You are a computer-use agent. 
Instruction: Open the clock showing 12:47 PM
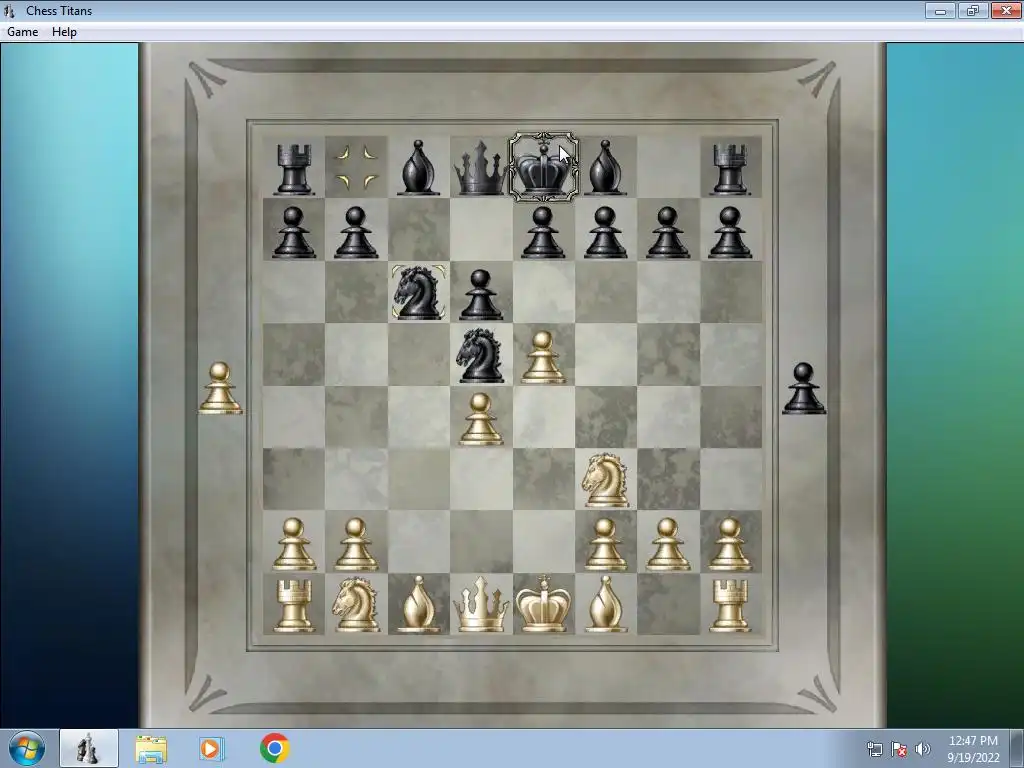(x=973, y=748)
